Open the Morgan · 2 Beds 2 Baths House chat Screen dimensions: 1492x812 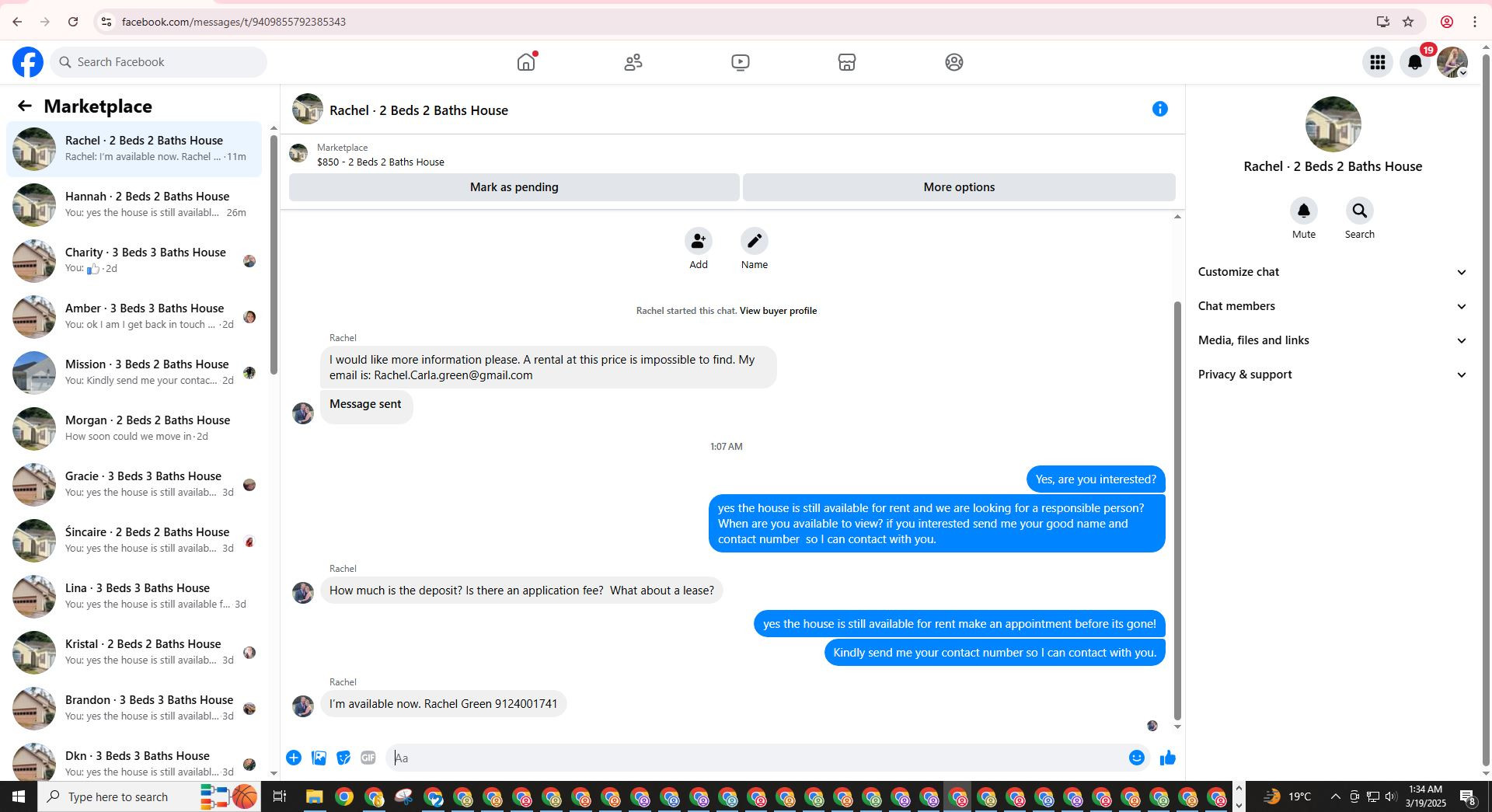click(x=134, y=429)
